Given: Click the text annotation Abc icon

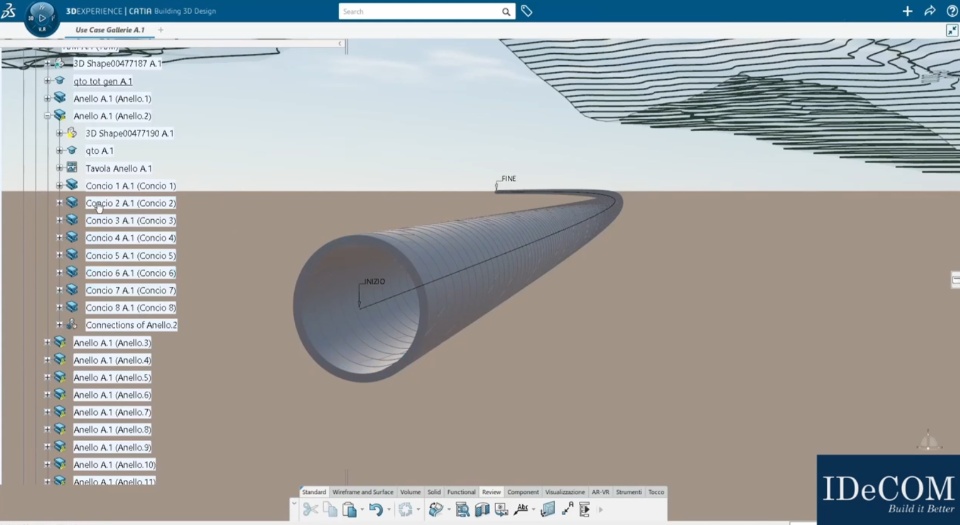Looking at the screenshot, I should coord(522,508).
